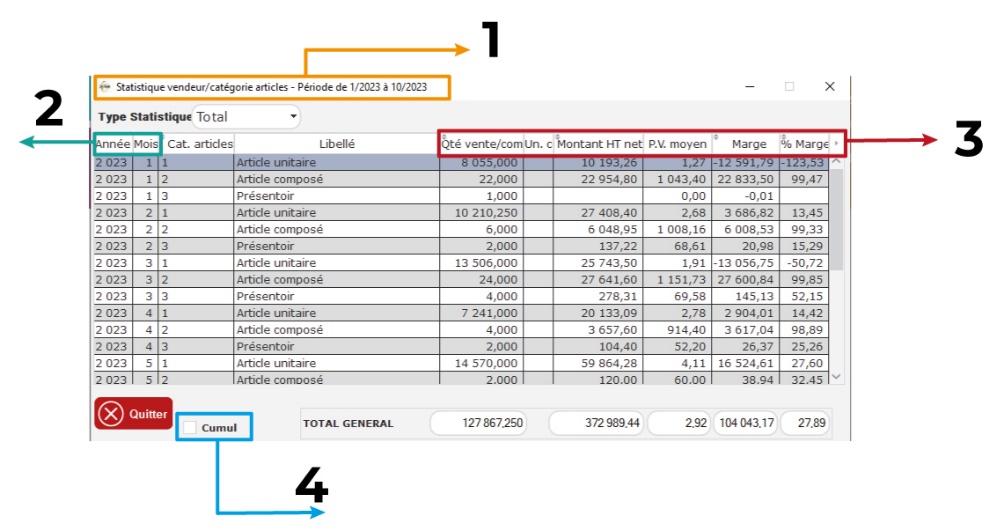Select the cell with amount 10 193,26
The height and width of the screenshot is (531, 1004).
(598, 163)
